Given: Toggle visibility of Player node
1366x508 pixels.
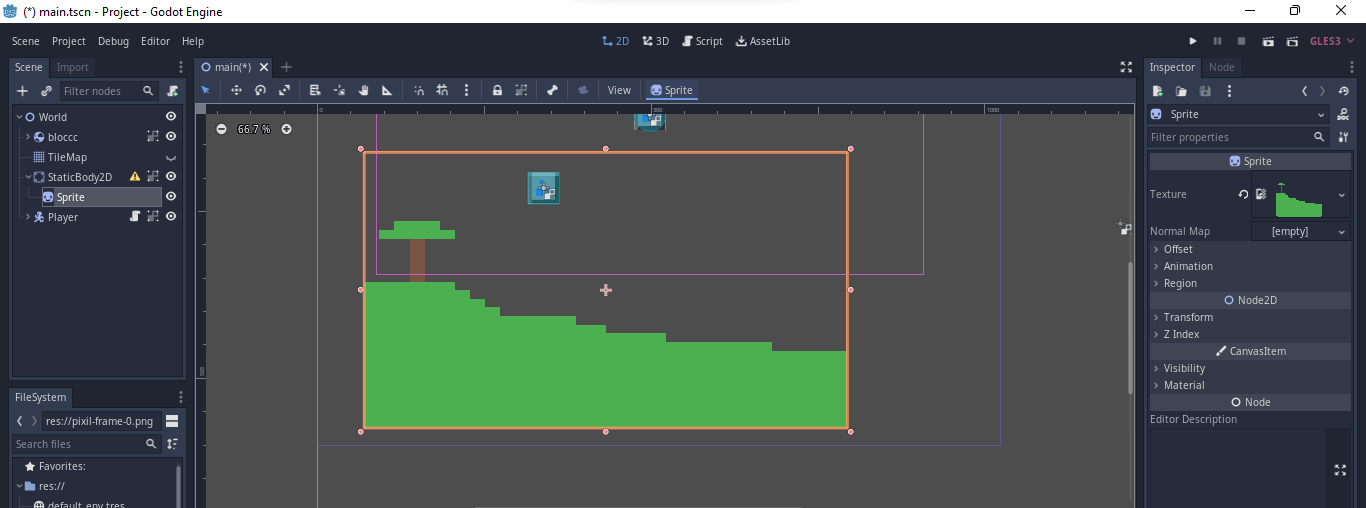Looking at the screenshot, I should point(171,217).
